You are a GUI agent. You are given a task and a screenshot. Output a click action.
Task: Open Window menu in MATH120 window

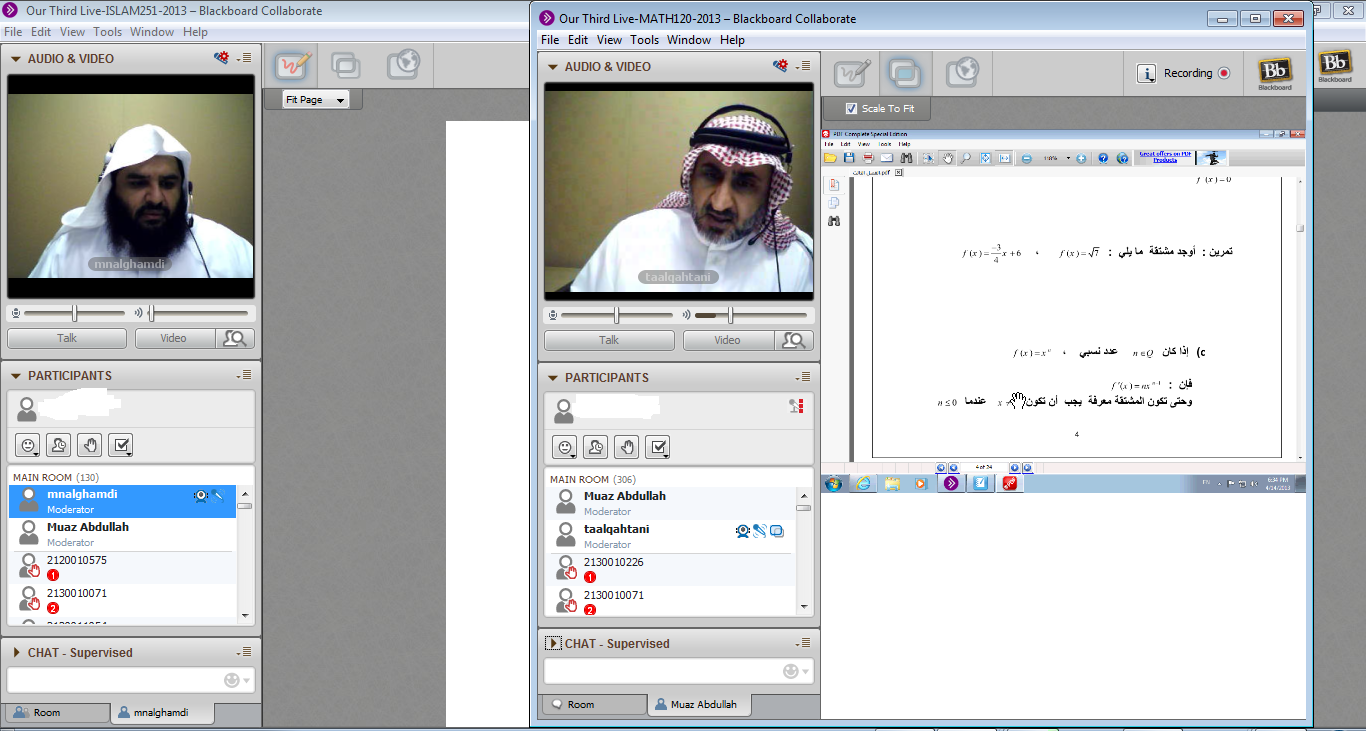coord(689,40)
